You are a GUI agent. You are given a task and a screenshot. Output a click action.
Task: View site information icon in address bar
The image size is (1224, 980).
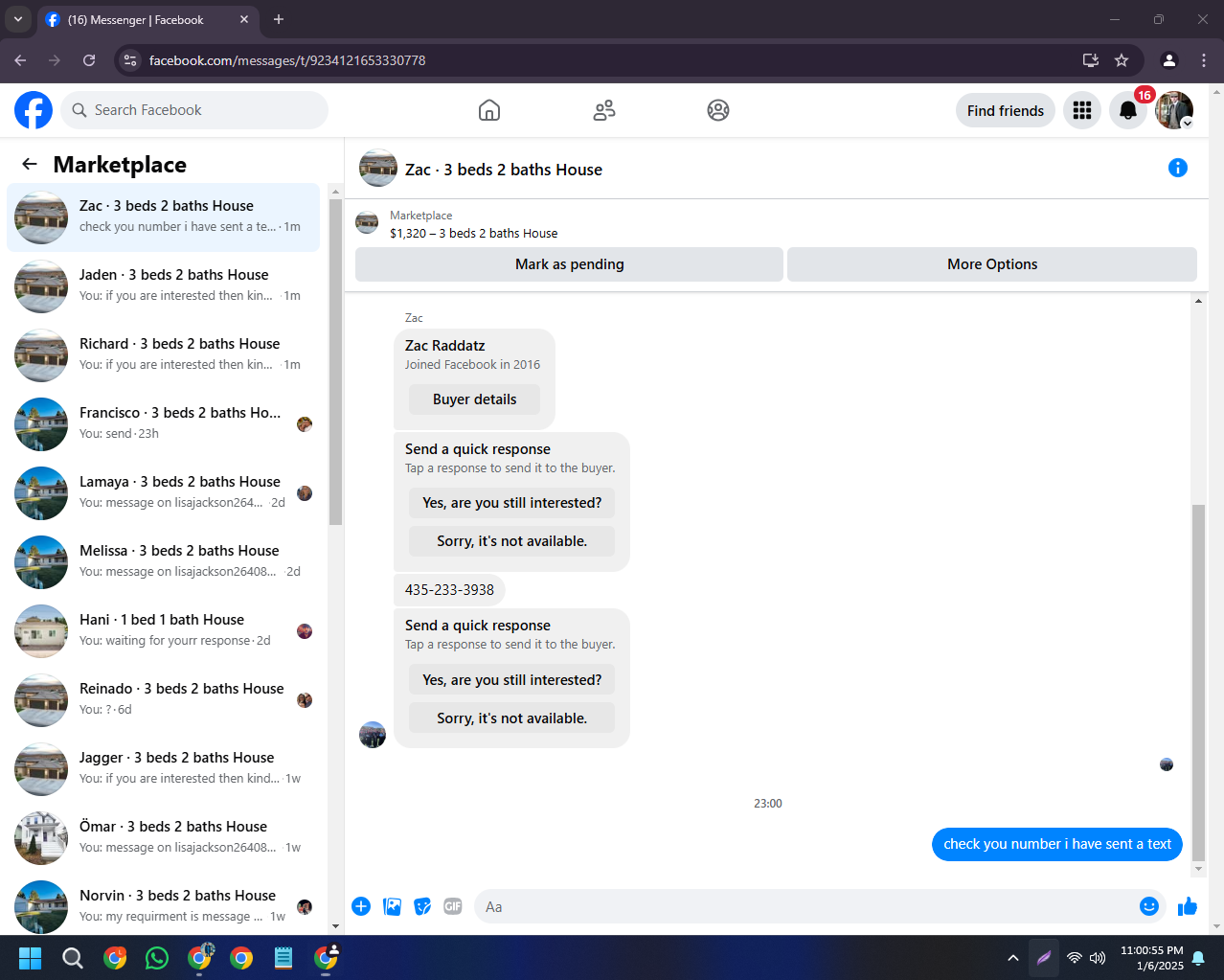(x=131, y=60)
